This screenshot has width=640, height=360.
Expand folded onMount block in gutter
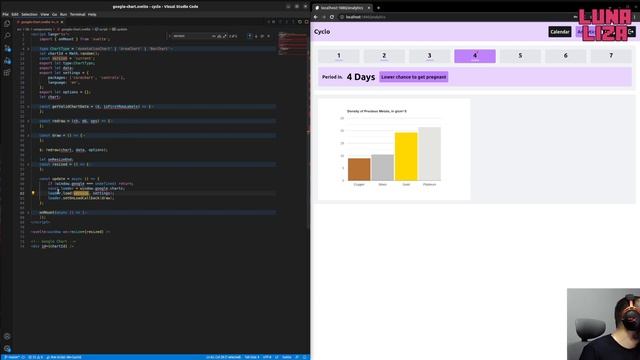click(x=28, y=212)
